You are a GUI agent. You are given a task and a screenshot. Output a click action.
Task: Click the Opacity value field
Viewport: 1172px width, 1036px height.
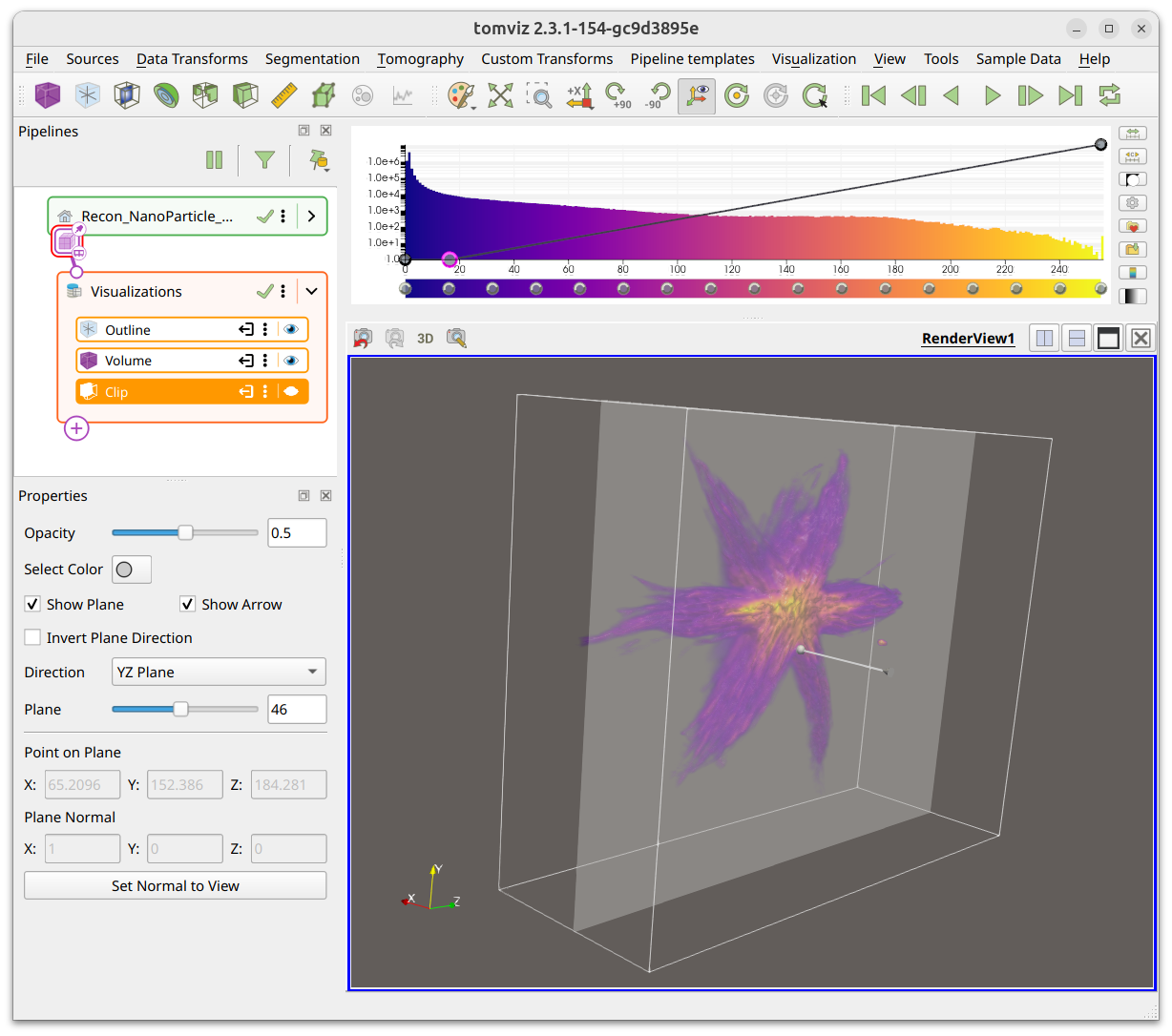297,532
